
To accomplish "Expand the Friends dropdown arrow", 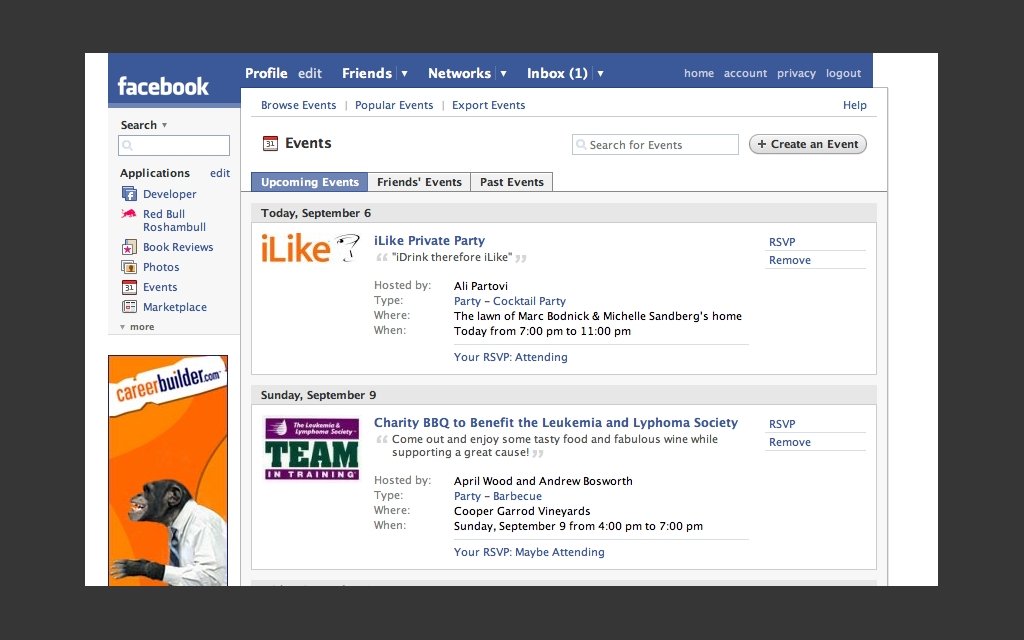I will (x=404, y=73).
